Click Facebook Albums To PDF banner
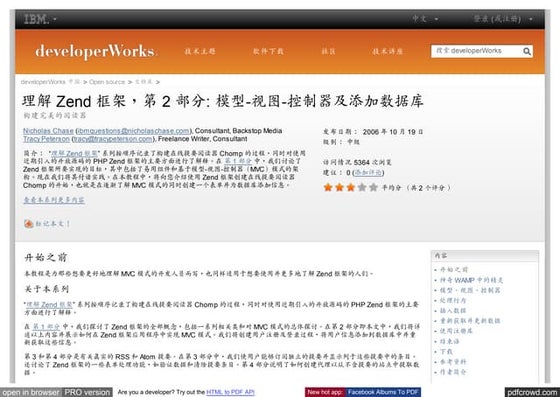The height and width of the screenshot is (397, 560). click(383, 392)
